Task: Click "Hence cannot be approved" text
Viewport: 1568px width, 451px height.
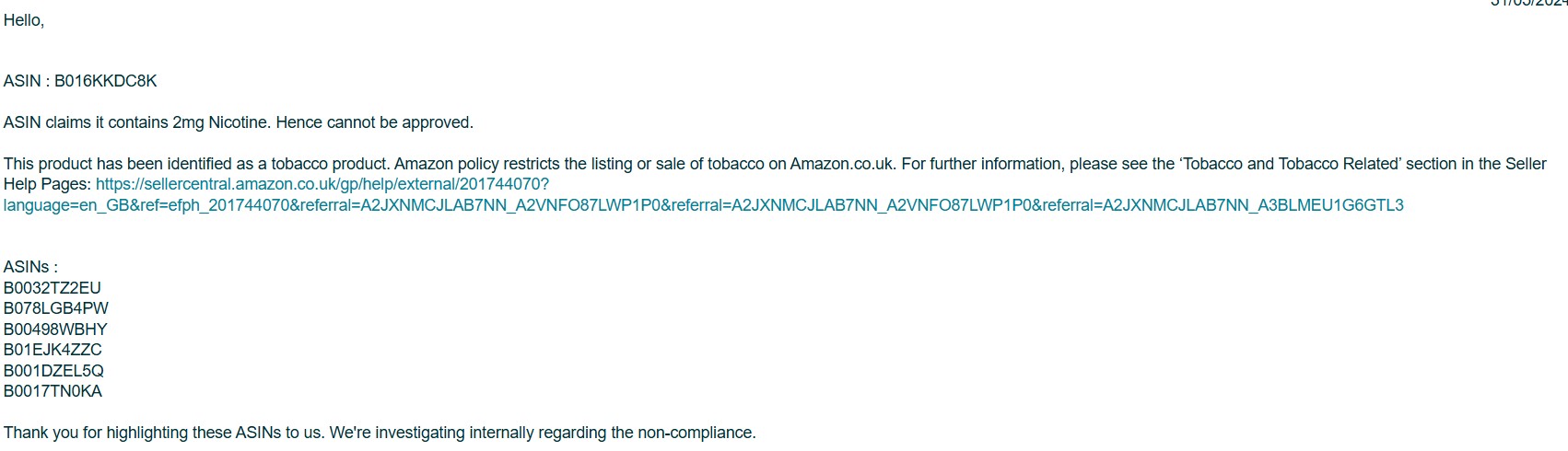Action: tap(374, 122)
